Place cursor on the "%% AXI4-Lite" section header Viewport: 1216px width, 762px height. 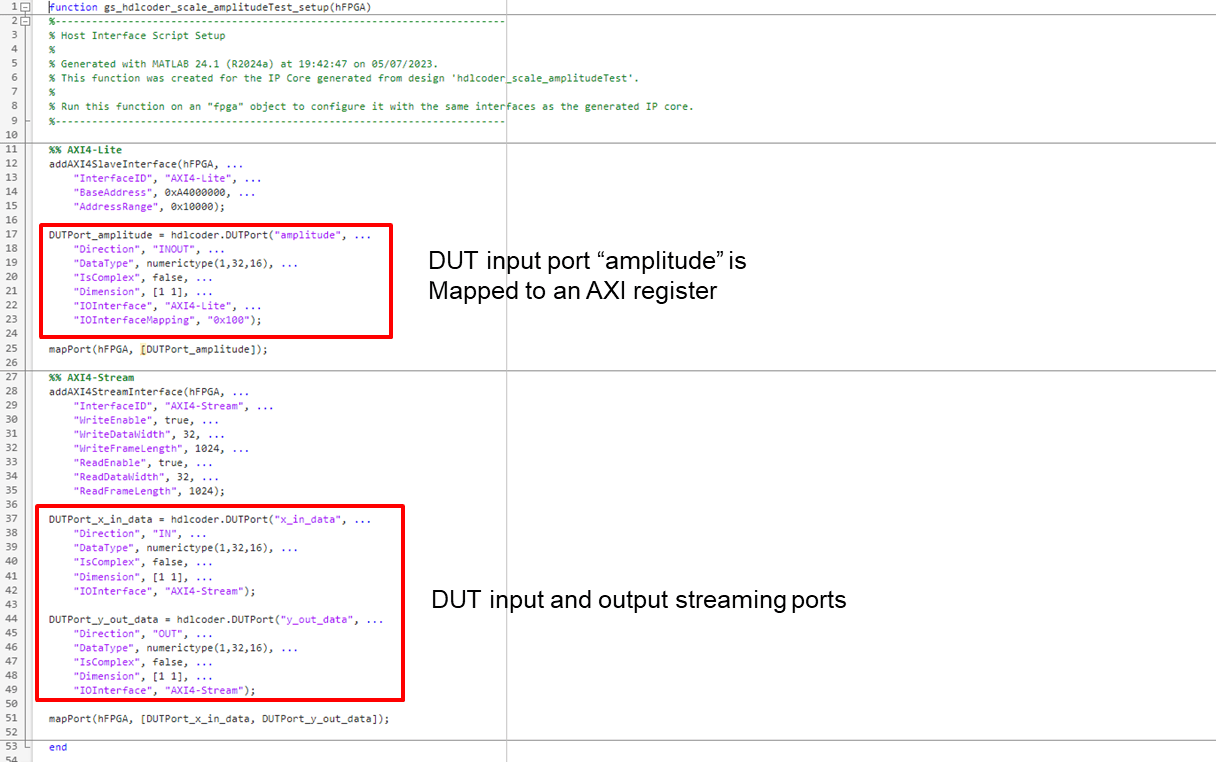(85, 150)
